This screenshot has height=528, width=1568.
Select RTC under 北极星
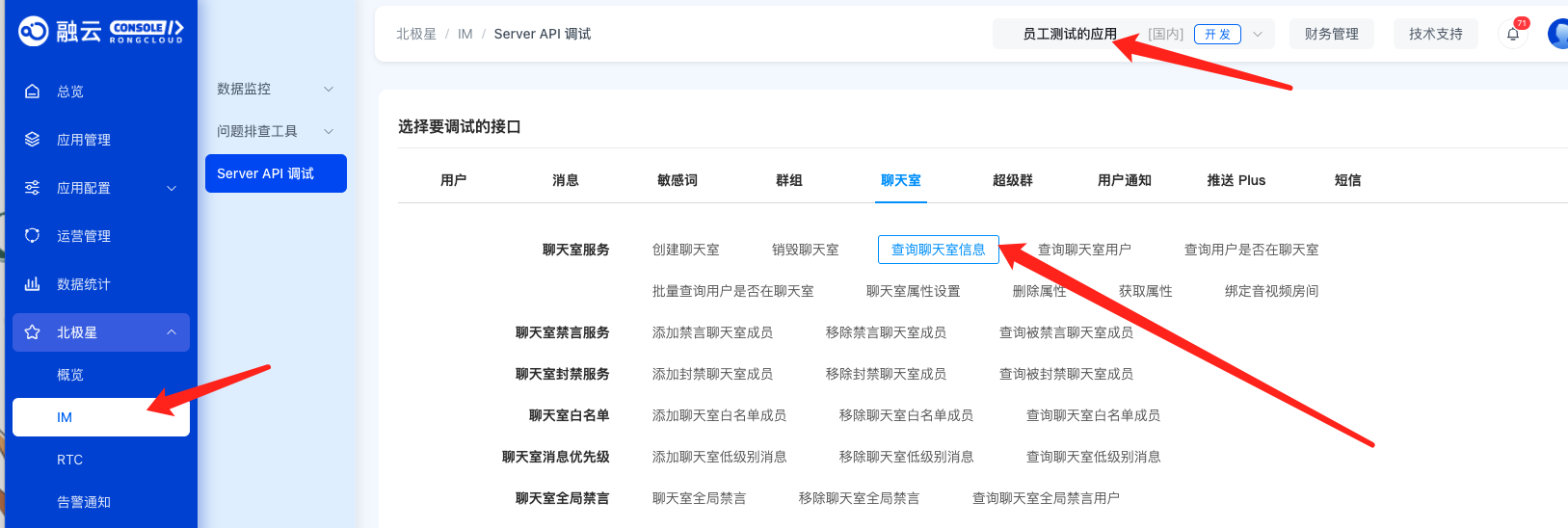click(x=69, y=460)
